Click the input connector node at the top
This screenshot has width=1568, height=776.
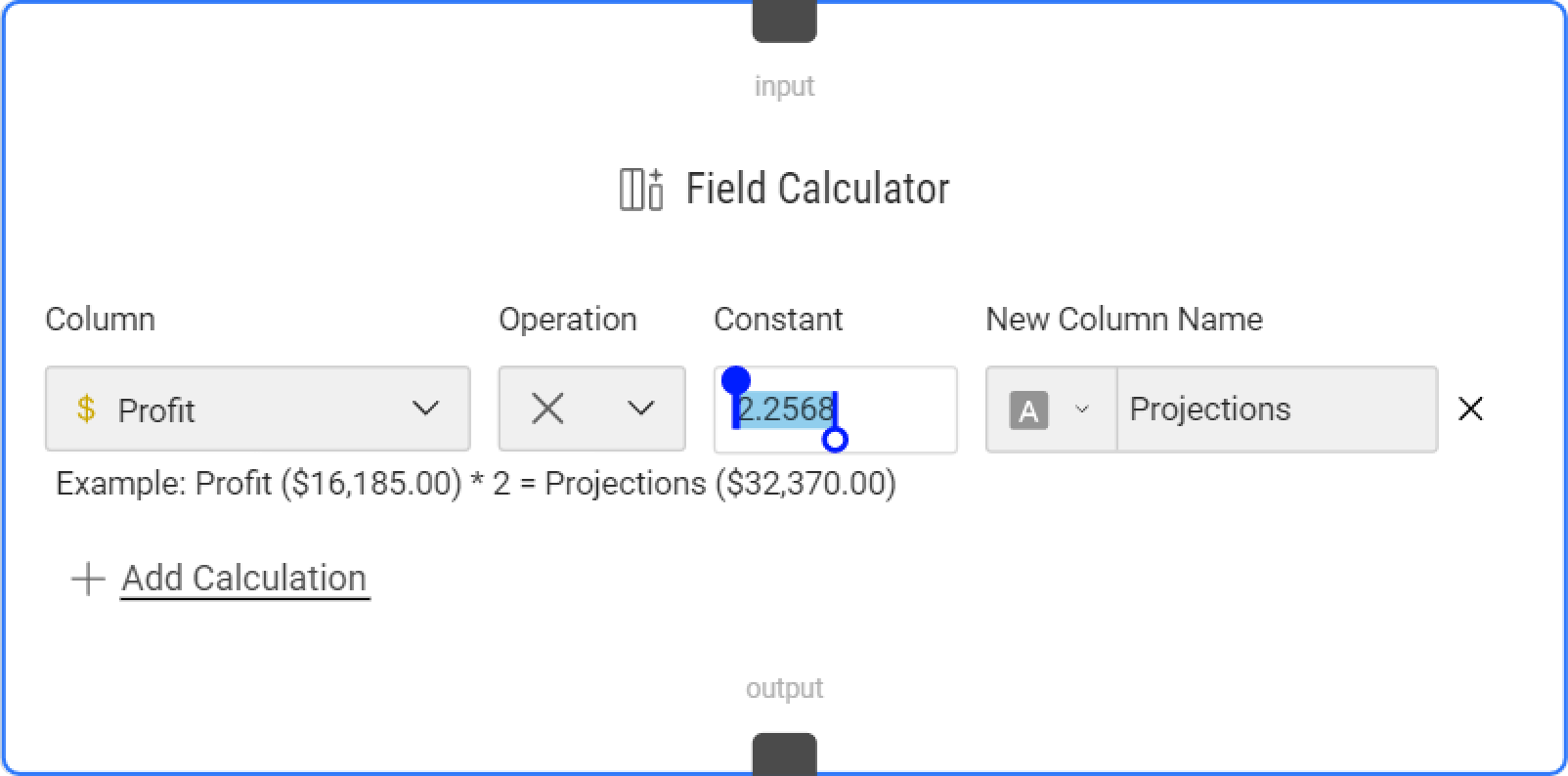784,18
